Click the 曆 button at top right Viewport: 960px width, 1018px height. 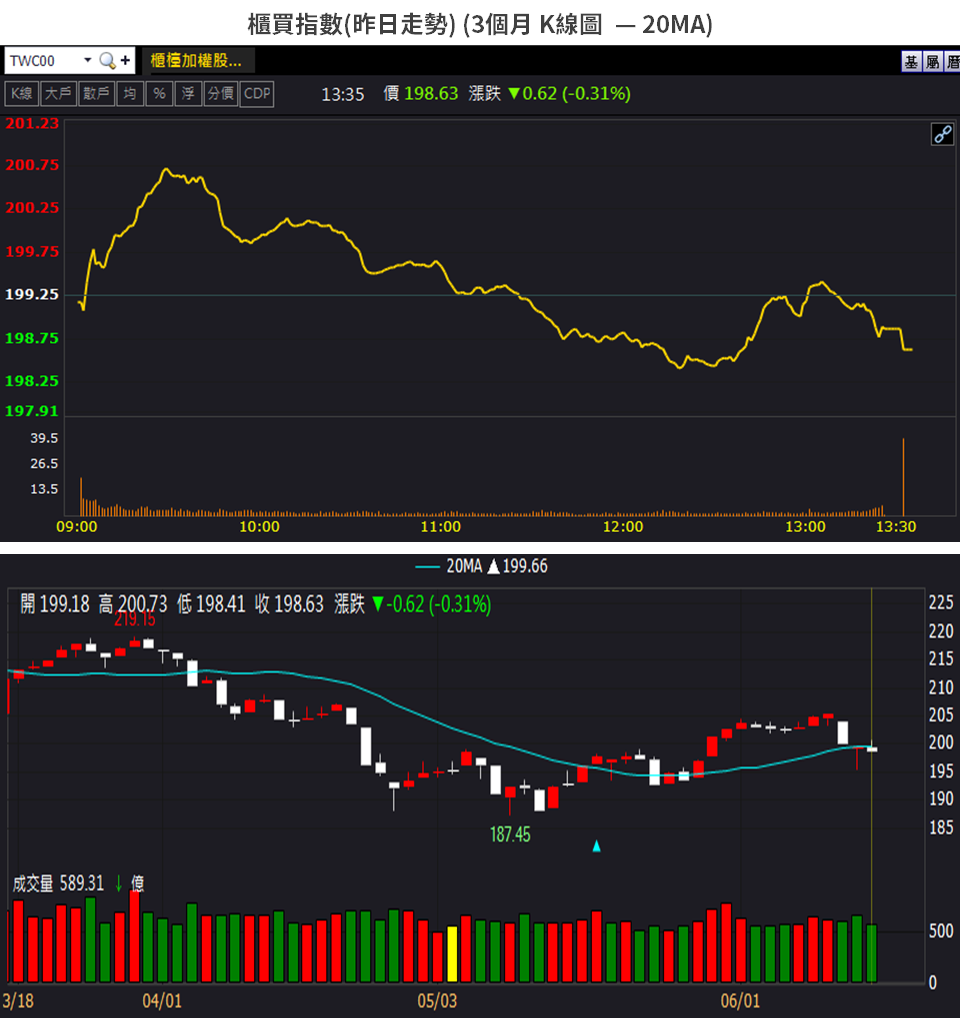pyautogui.click(x=952, y=62)
